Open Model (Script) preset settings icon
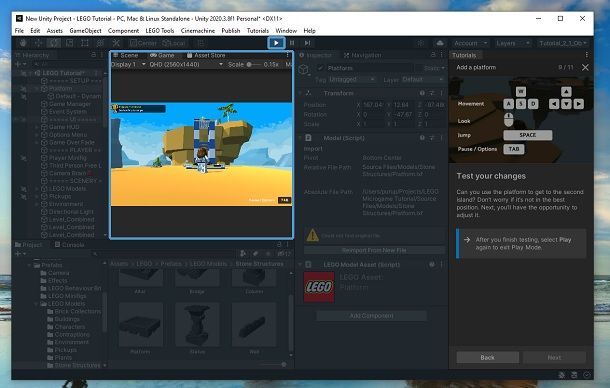The image size is (610, 388). click(x=432, y=138)
